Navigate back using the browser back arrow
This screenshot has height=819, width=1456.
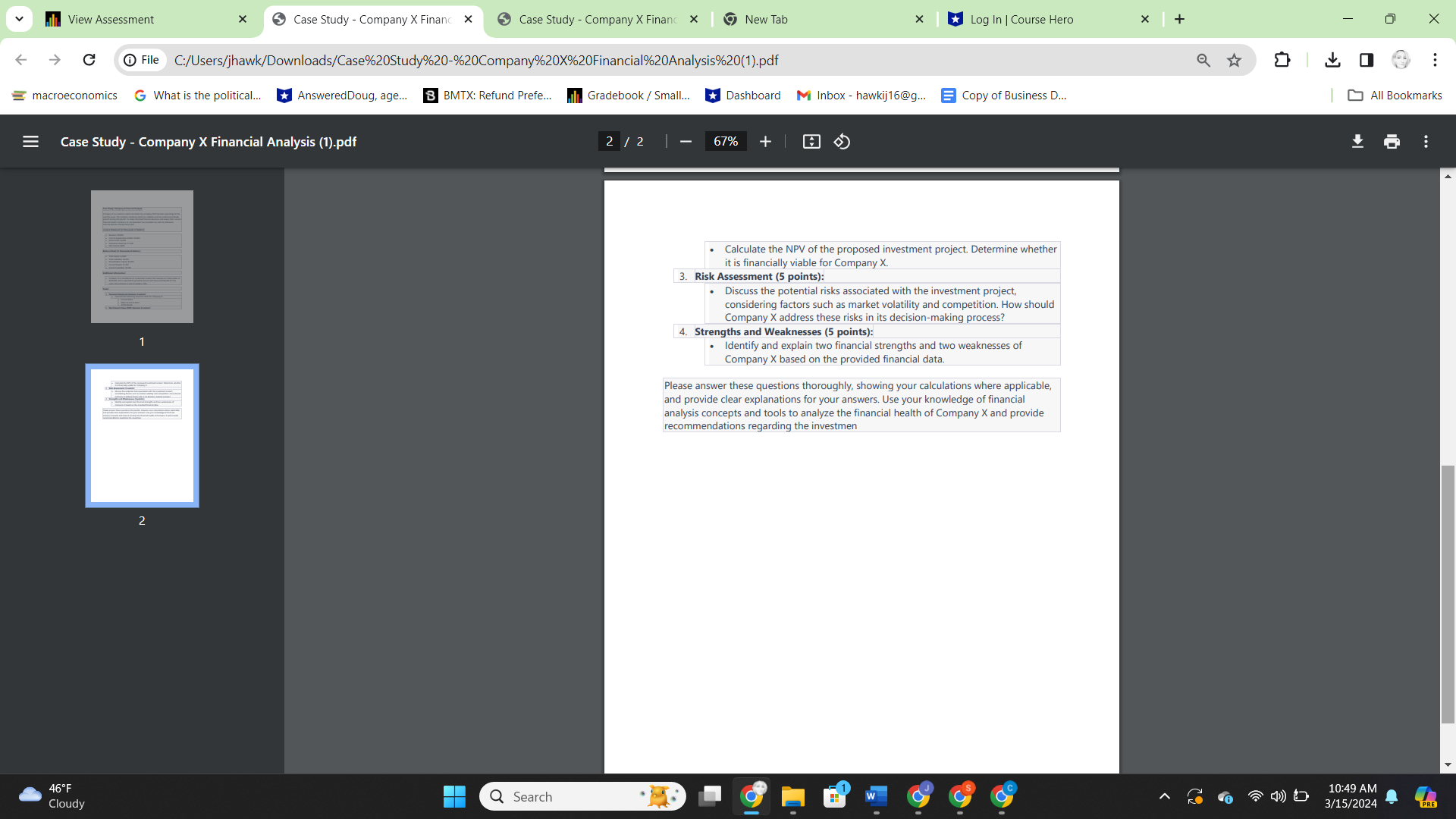tap(20, 60)
